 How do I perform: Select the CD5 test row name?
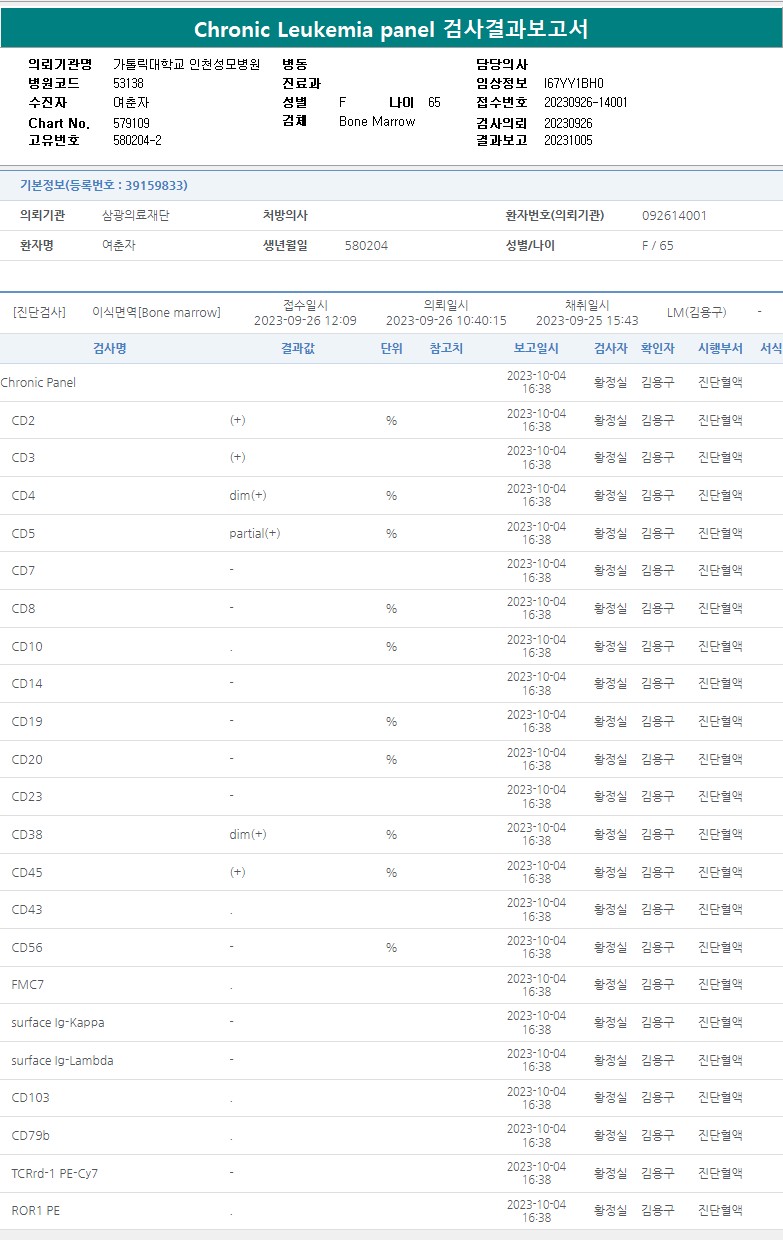click(23, 533)
